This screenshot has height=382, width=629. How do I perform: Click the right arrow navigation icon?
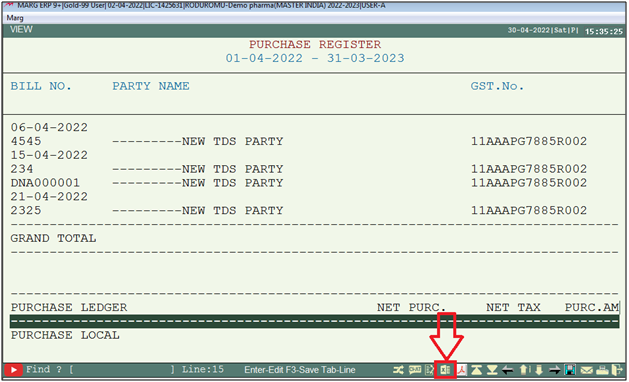[555, 370]
